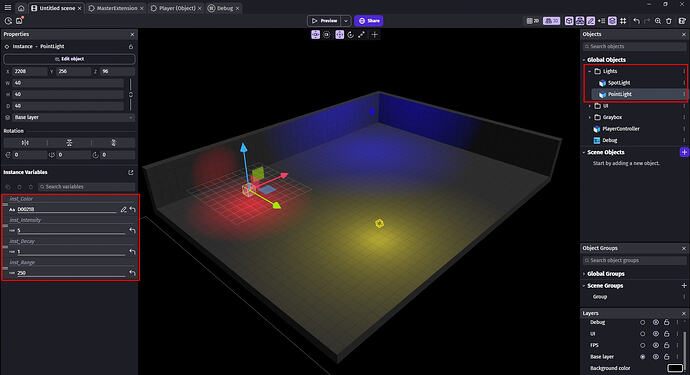The image size is (690, 375).
Task: Click the zoom magnifier toolbar icon
Action: point(658,21)
